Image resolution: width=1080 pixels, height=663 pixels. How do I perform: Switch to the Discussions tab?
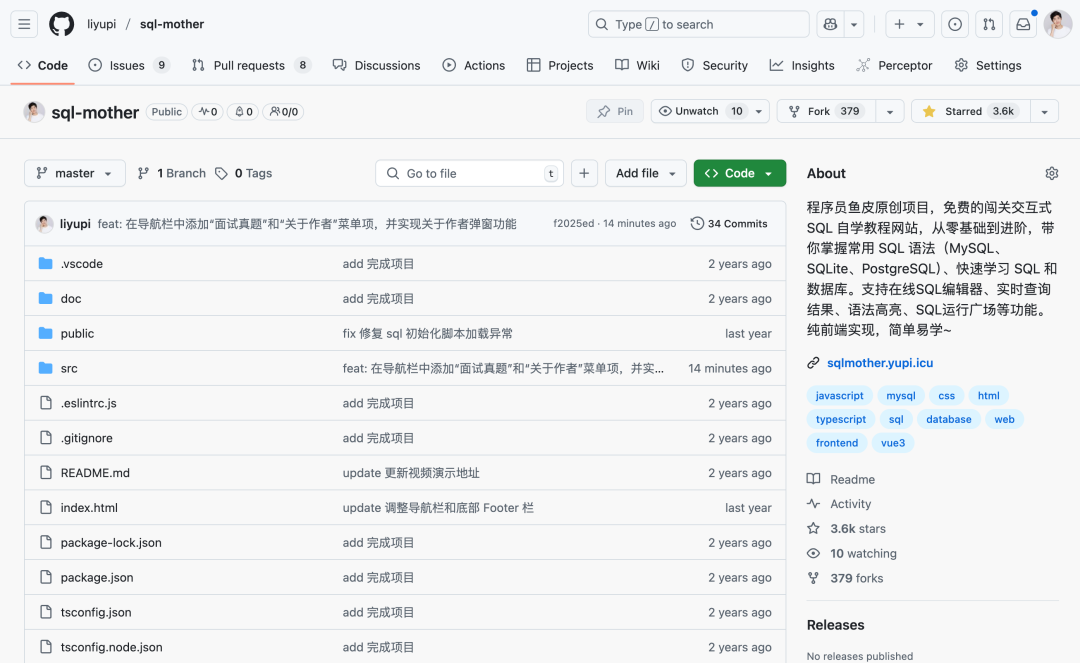click(376, 65)
